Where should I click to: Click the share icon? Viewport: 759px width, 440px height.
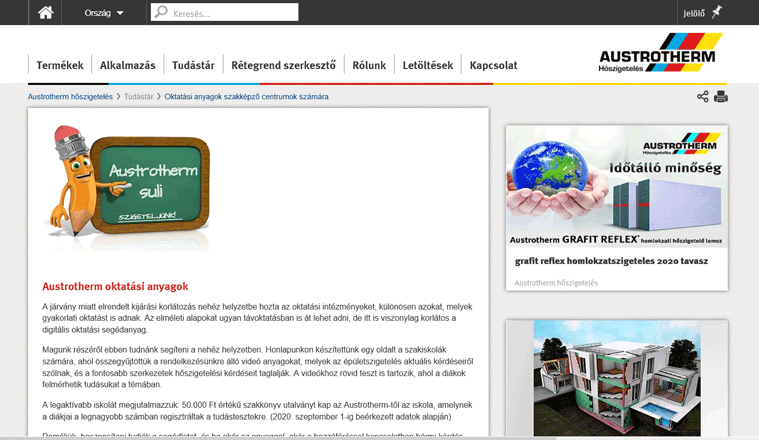pyautogui.click(x=702, y=96)
